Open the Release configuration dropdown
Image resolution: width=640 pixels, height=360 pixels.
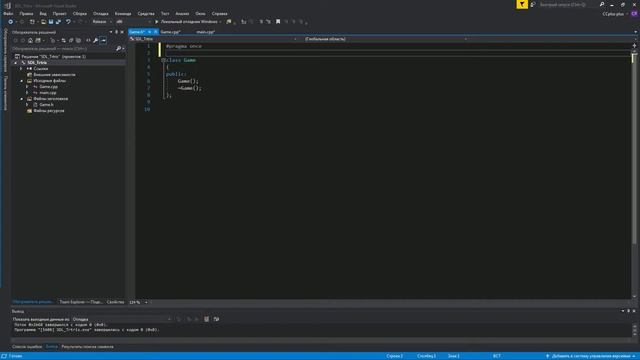(x=102, y=22)
